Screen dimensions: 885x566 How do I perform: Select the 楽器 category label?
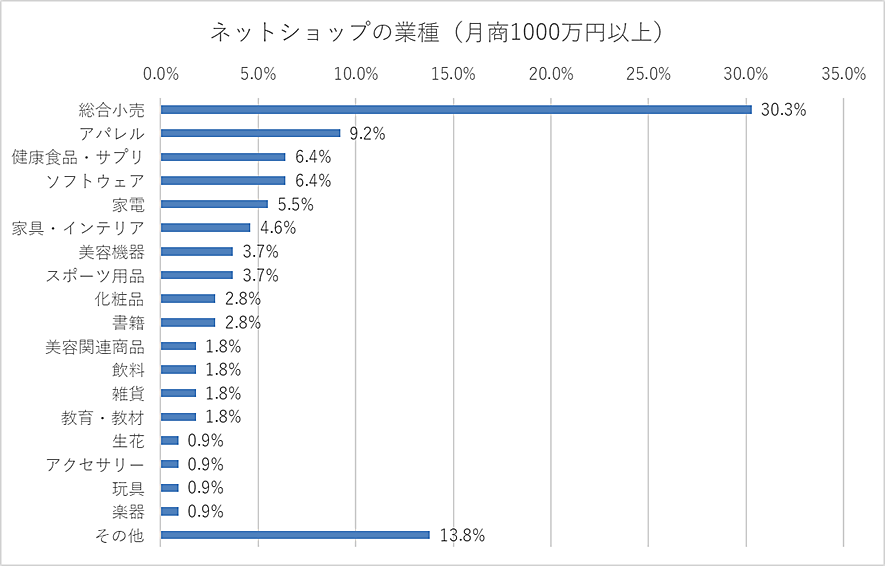click(128, 512)
